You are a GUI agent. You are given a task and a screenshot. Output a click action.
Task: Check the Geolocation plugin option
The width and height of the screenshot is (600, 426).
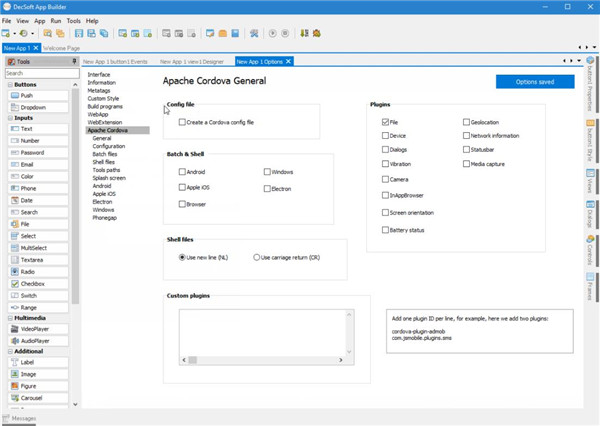point(466,121)
